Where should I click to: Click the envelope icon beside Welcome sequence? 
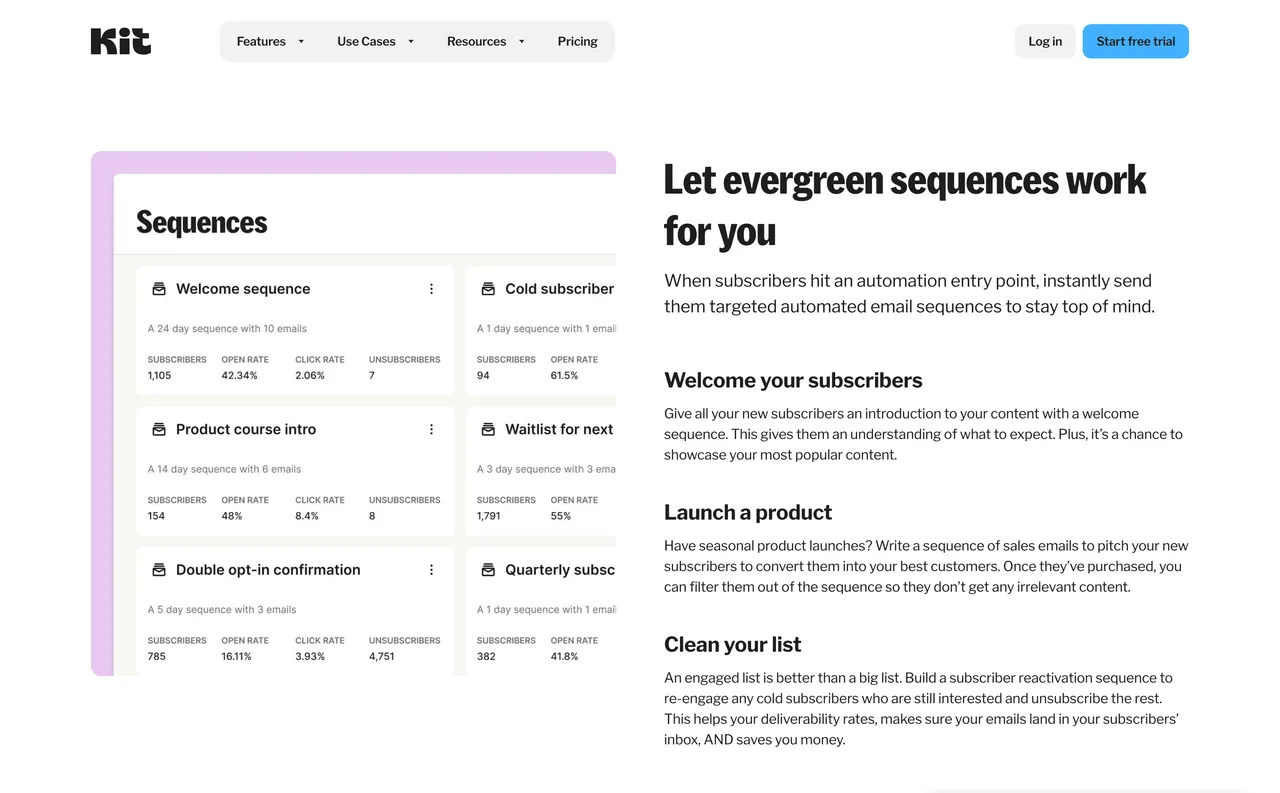point(159,288)
